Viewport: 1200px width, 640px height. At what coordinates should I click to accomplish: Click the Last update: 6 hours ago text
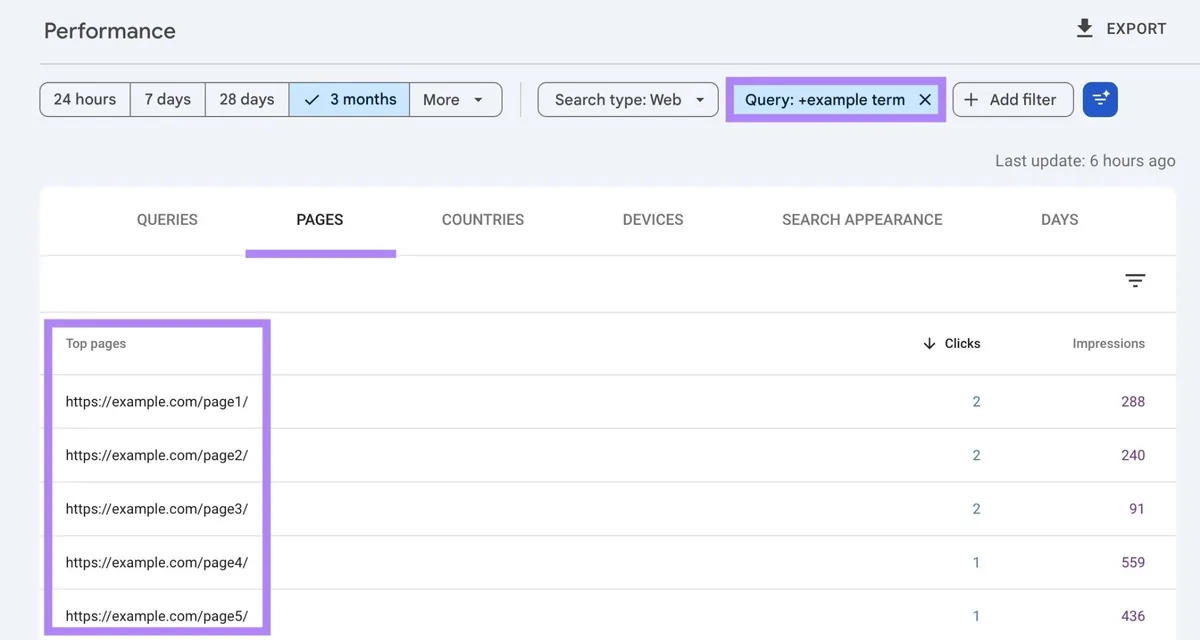point(1085,160)
